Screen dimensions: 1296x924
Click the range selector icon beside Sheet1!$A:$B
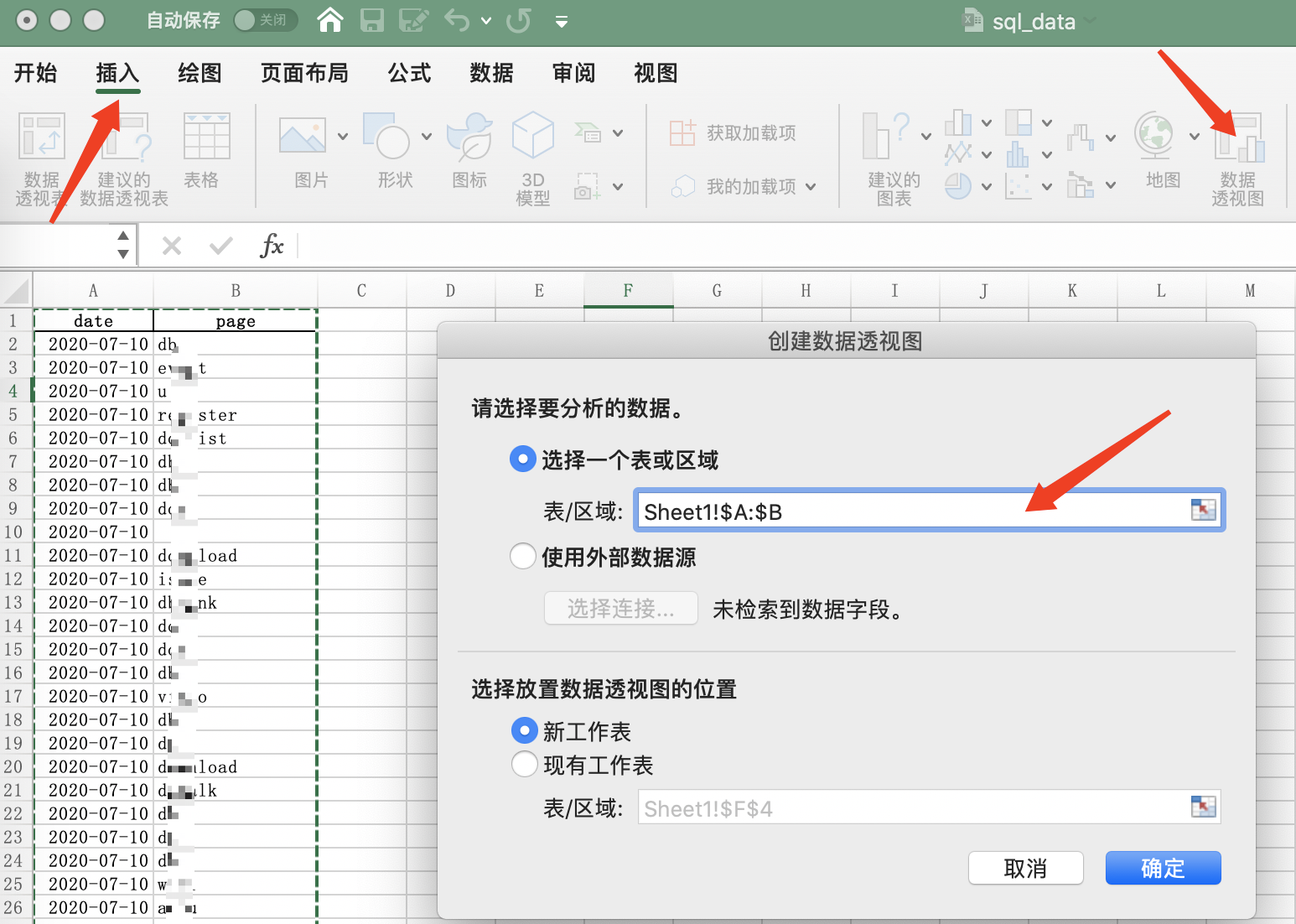tap(1203, 510)
